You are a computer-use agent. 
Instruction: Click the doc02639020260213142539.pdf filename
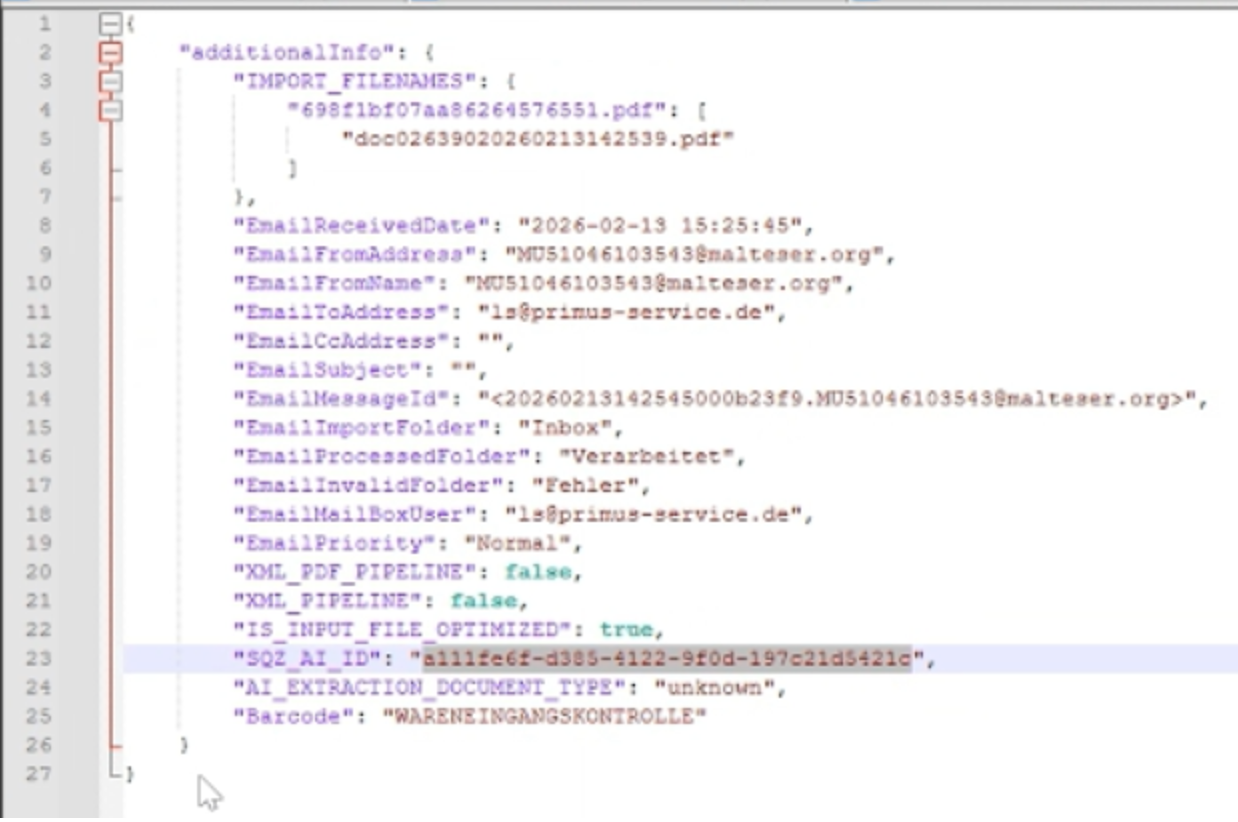538,139
